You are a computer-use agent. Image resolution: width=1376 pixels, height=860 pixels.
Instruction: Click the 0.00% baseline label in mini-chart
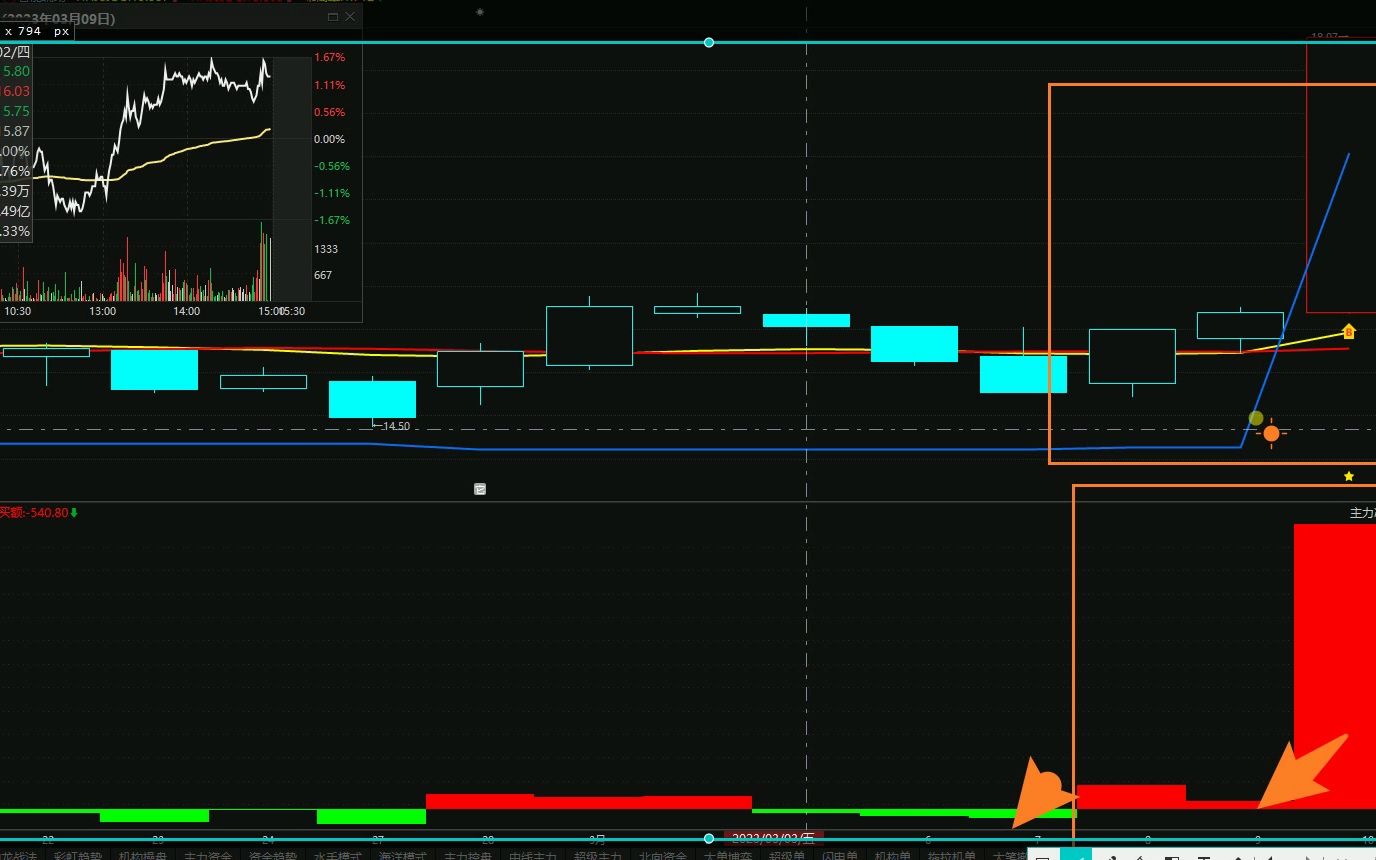point(329,139)
